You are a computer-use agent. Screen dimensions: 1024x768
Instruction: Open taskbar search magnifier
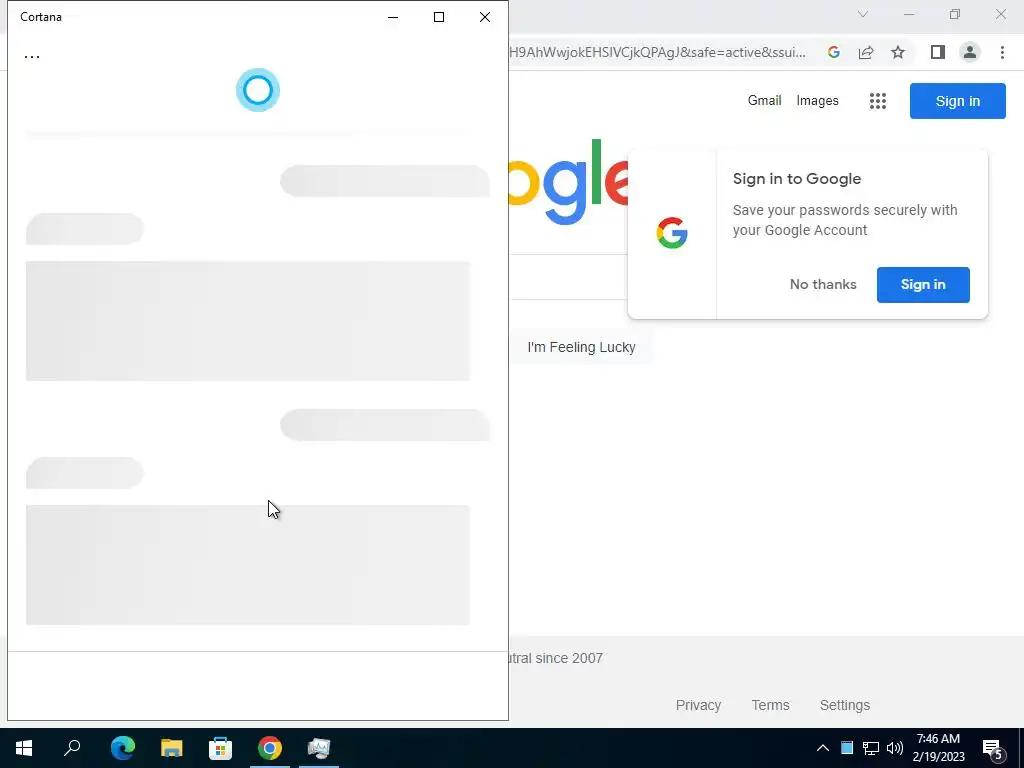tap(72, 748)
